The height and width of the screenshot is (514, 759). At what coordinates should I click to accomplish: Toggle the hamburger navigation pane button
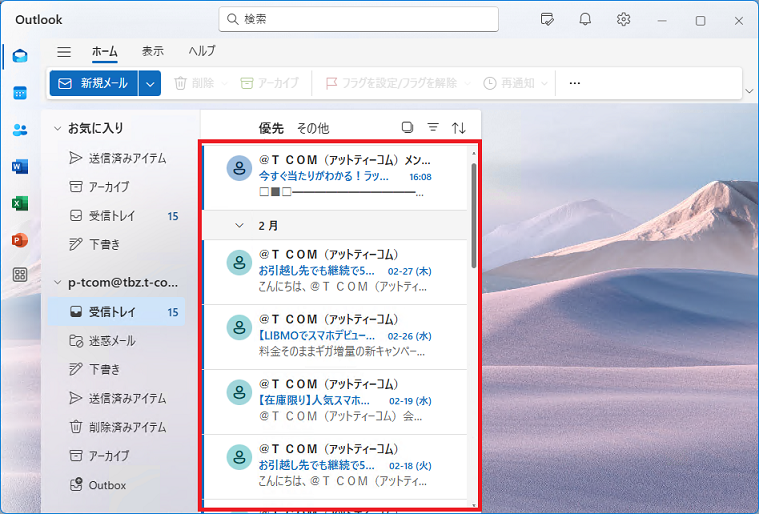coord(64,51)
